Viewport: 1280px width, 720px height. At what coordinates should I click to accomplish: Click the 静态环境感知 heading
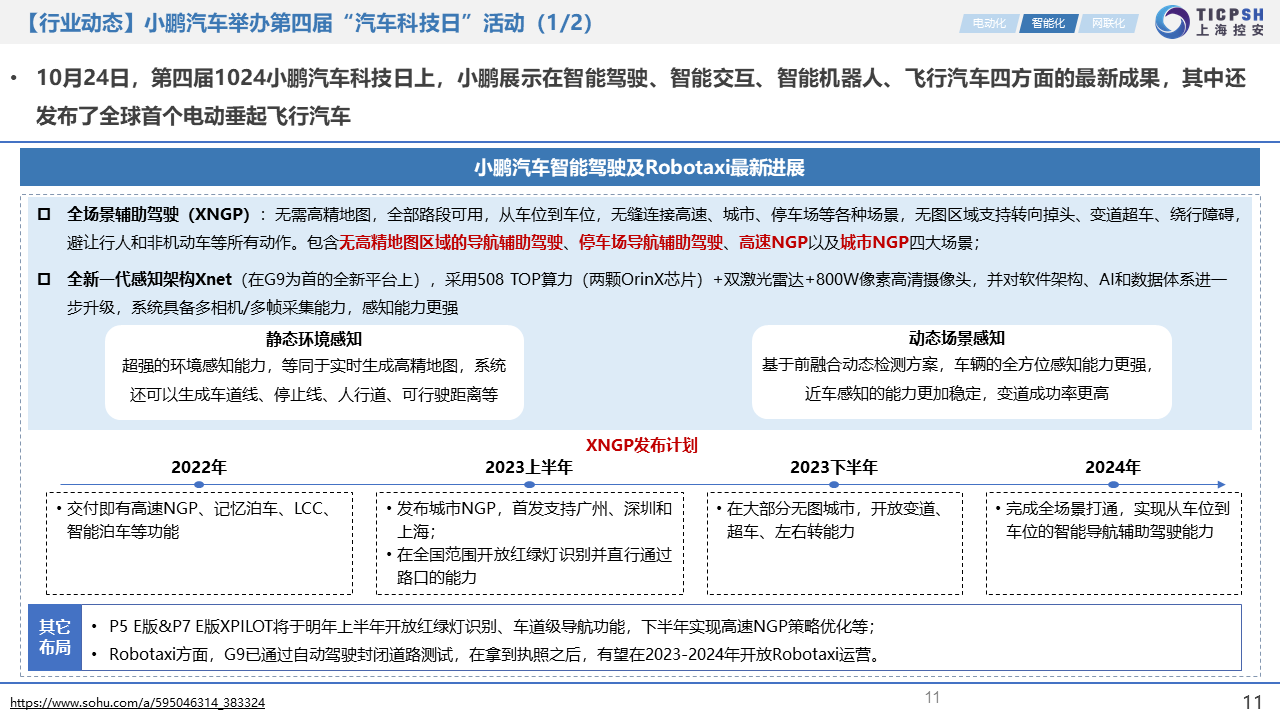point(313,339)
